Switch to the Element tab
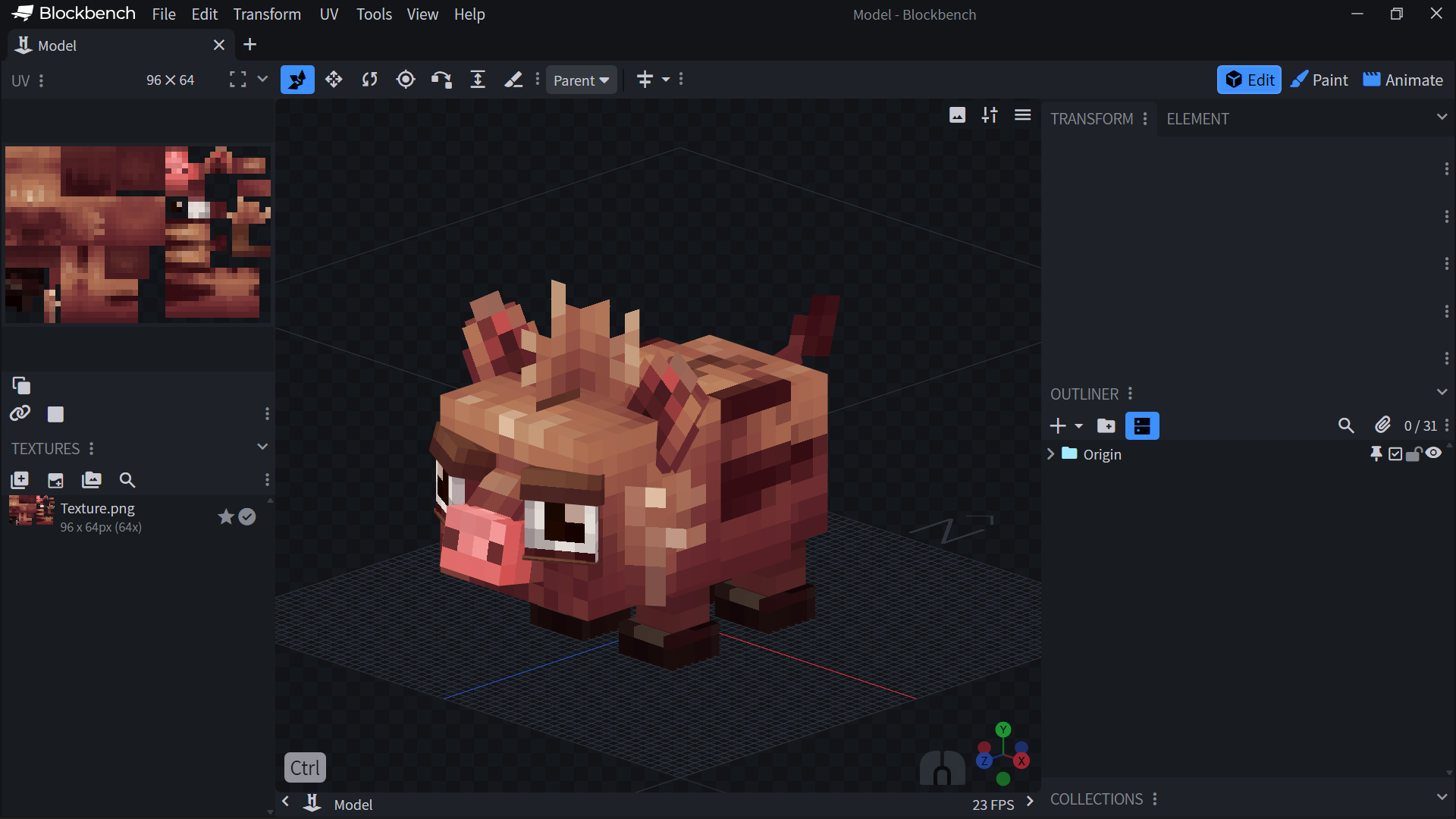The width and height of the screenshot is (1456, 819). point(1197,119)
